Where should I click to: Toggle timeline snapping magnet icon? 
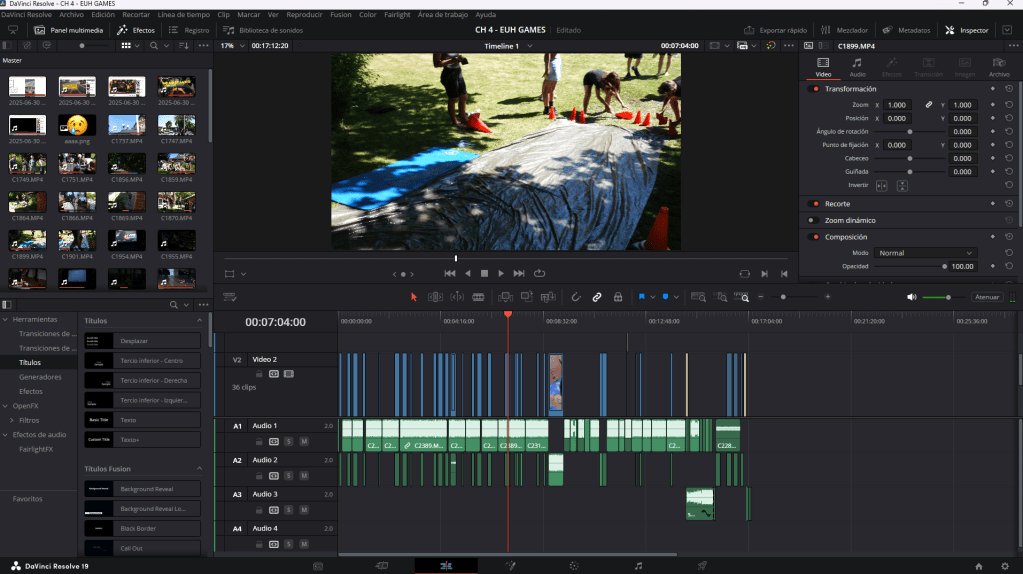(576, 297)
